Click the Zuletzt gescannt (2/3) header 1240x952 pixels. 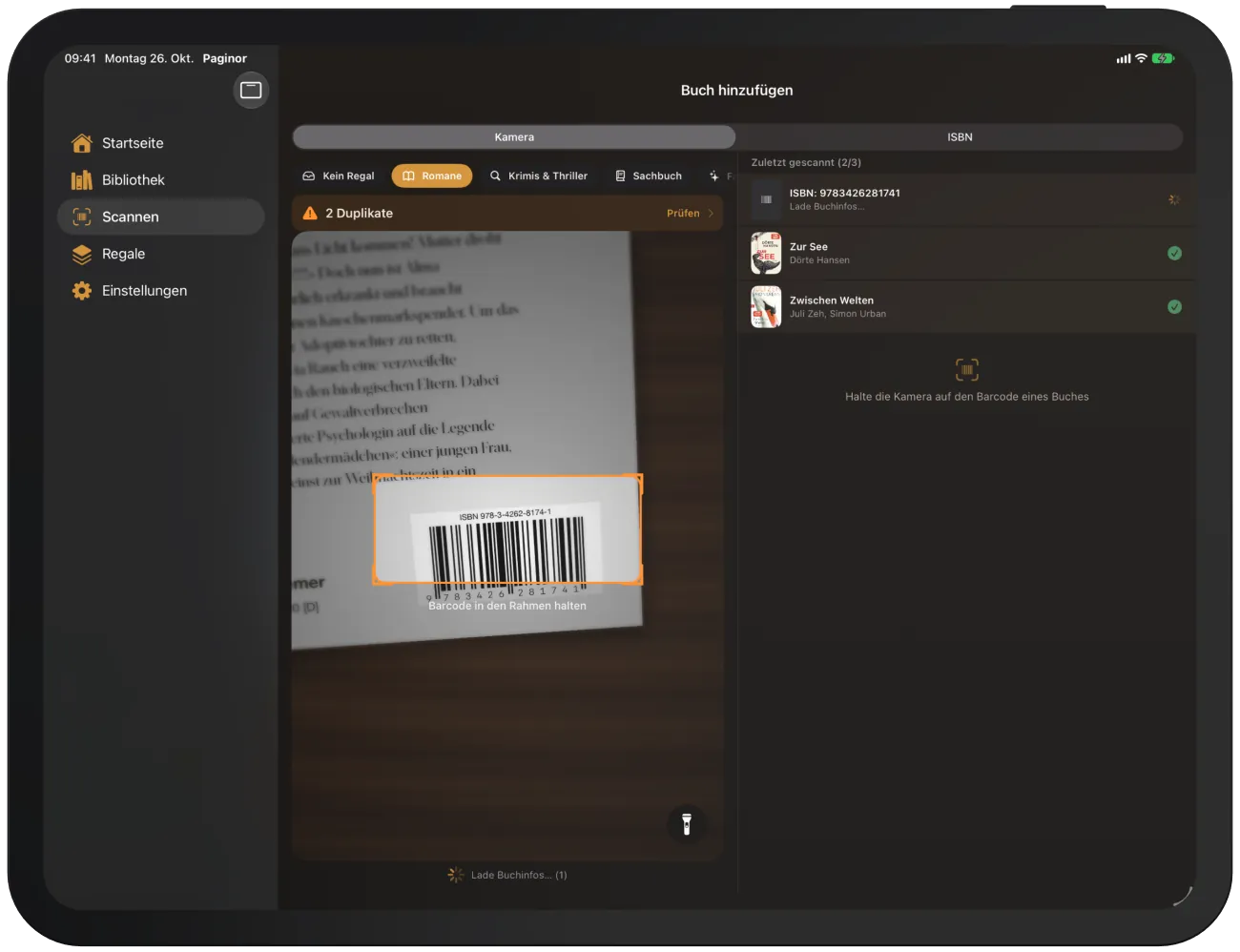806,163
